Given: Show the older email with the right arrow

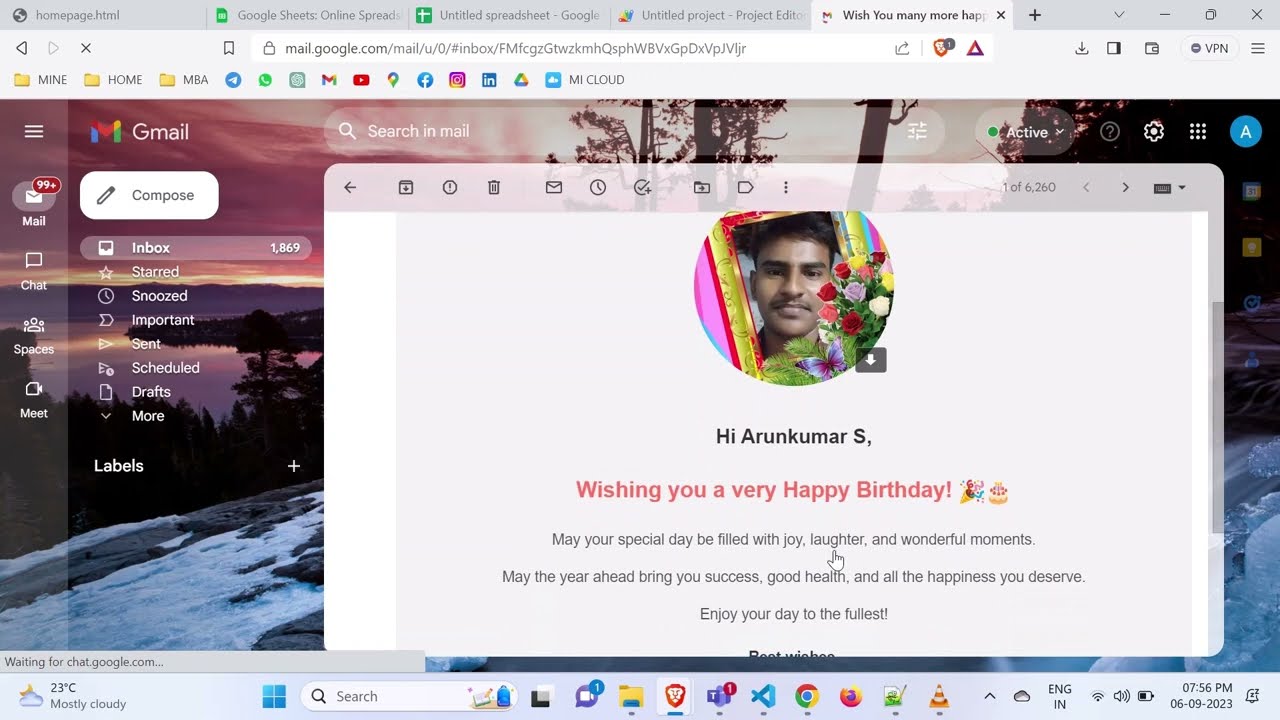Looking at the screenshot, I should (x=1125, y=187).
